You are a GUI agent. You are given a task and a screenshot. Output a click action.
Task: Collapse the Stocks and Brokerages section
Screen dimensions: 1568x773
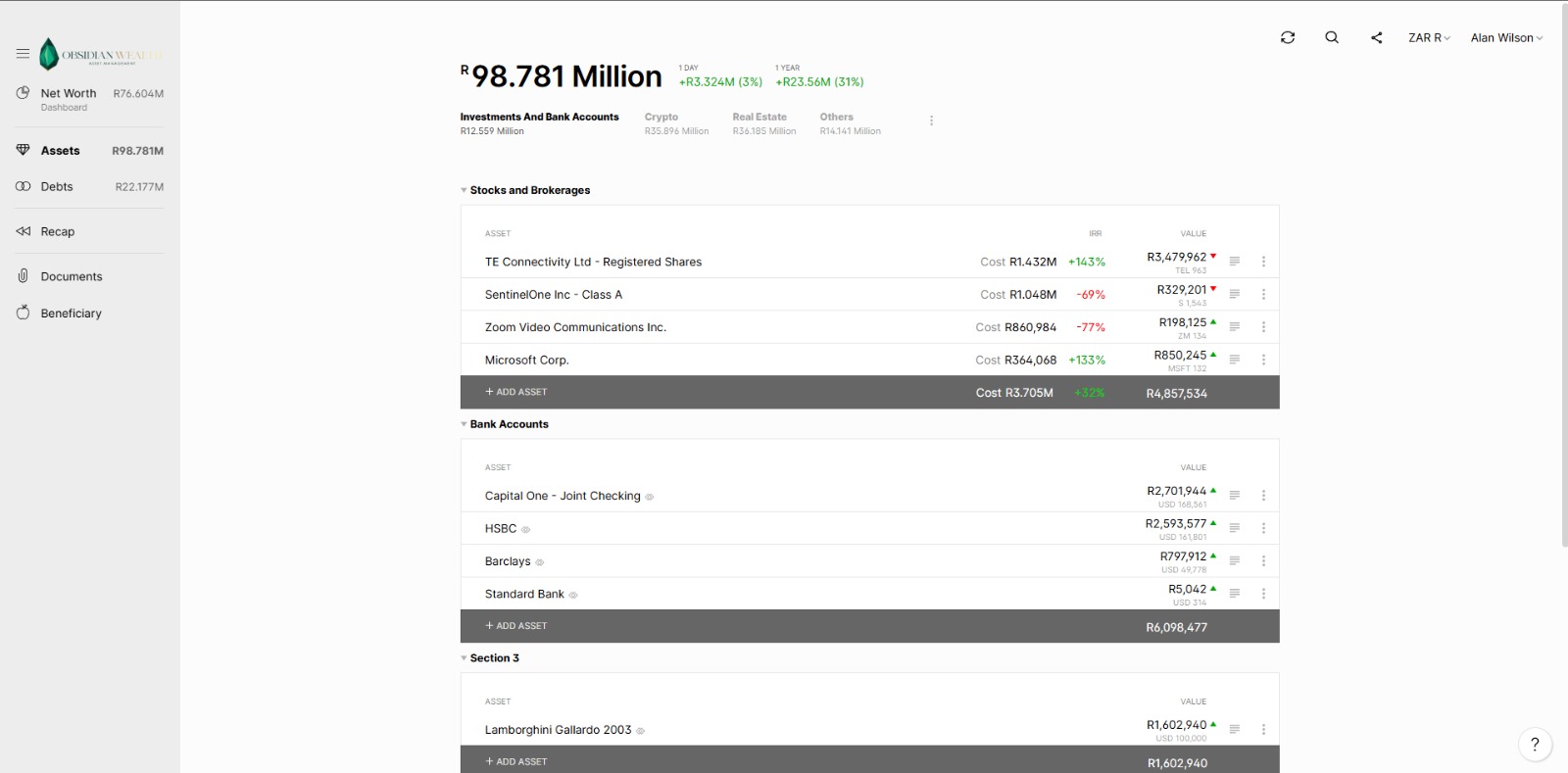(464, 190)
